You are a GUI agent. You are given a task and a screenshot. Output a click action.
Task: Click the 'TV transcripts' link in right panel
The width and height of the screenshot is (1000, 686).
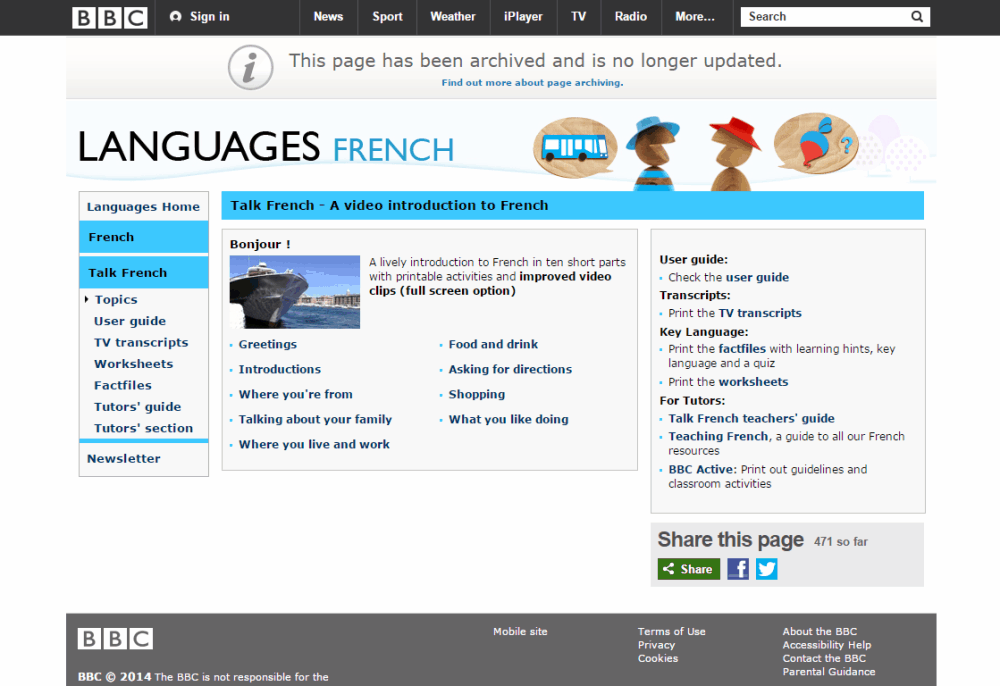tap(760, 313)
